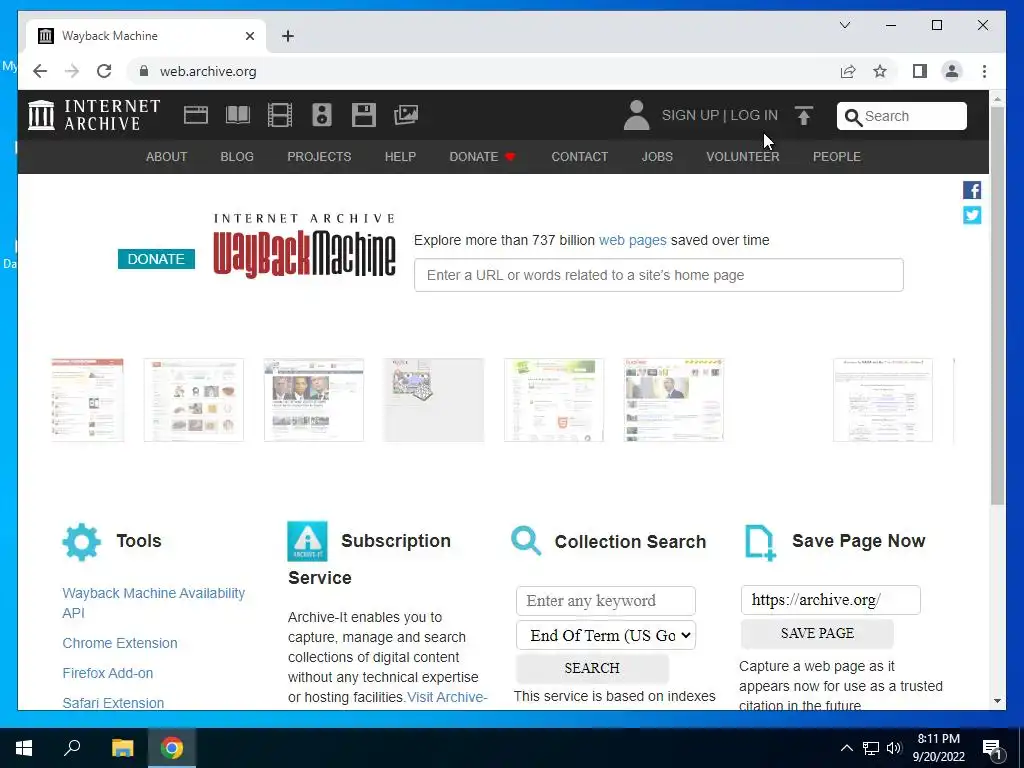Reload the current page
Image resolution: width=1024 pixels, height=768 pixels.
click(104, 71)
